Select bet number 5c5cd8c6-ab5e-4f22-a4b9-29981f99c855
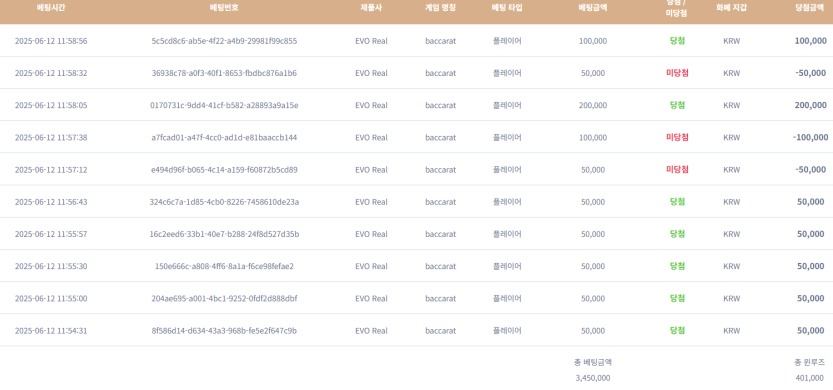This screenshot has width=833, height=390. click(x=224, y=41)
